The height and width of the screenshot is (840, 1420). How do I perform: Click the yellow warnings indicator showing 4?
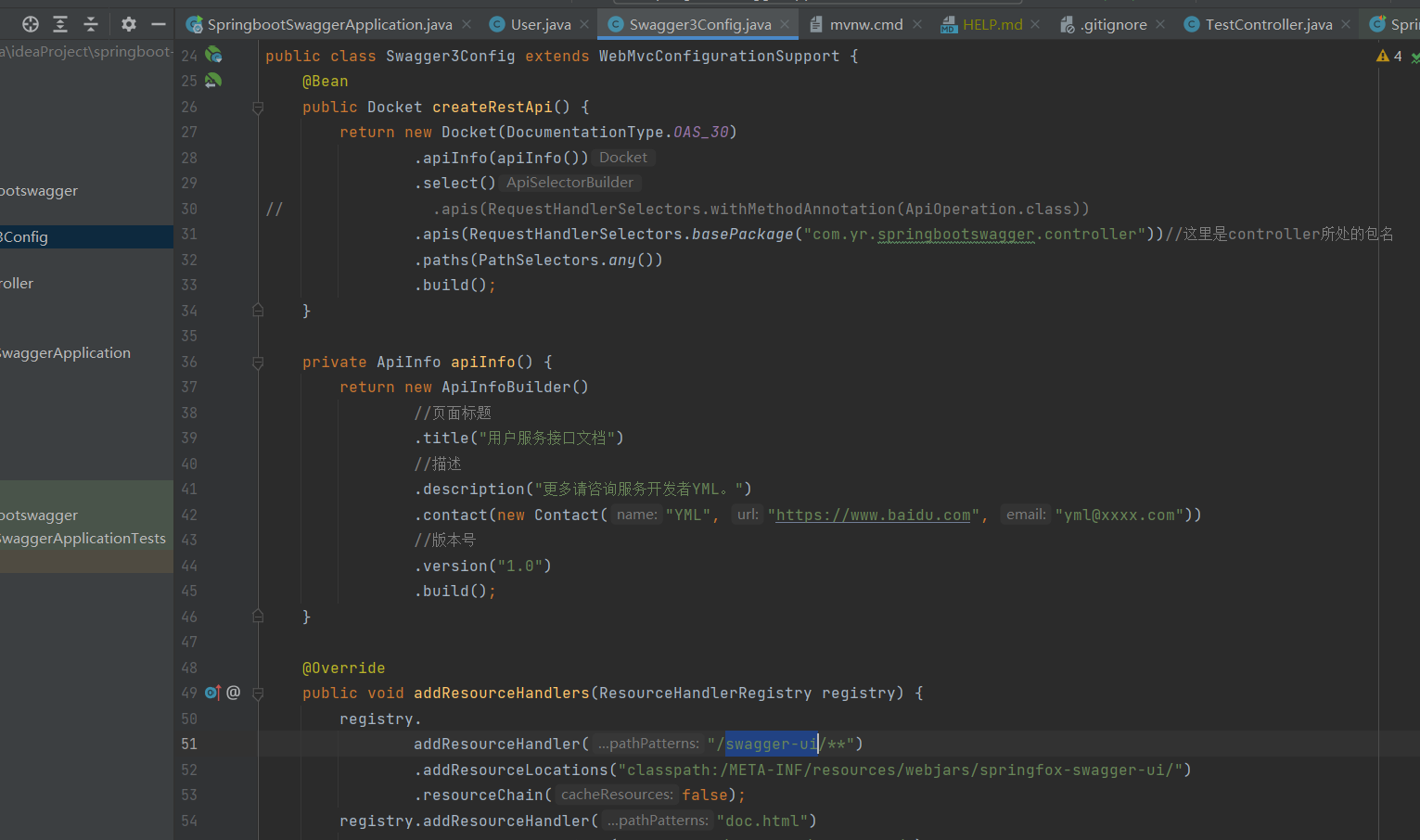[x=1389, y=56]
